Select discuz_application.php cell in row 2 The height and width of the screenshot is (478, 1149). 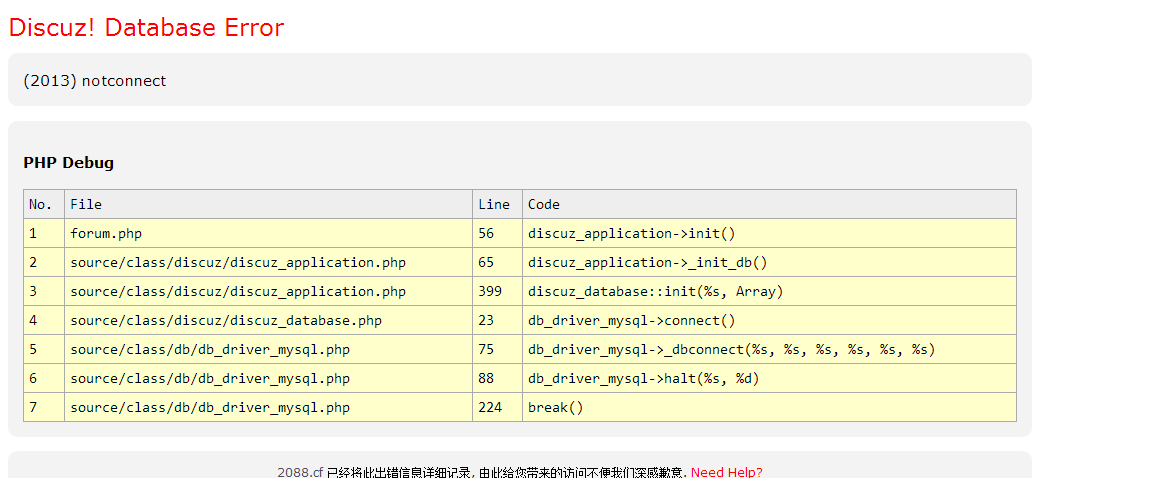(x=268, y=262)
